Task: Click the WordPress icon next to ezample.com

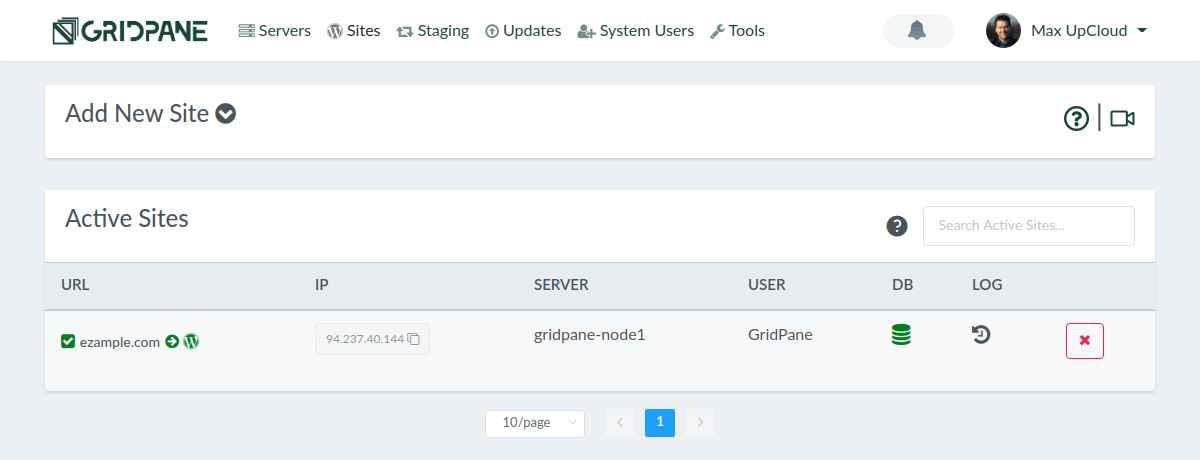Action: 192,341
